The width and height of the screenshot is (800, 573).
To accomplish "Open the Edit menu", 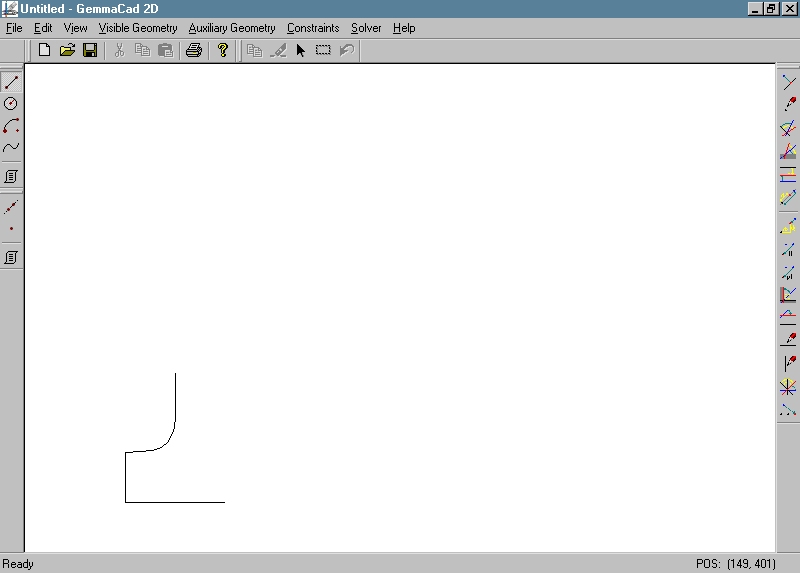I will click(x=43, y=28).
